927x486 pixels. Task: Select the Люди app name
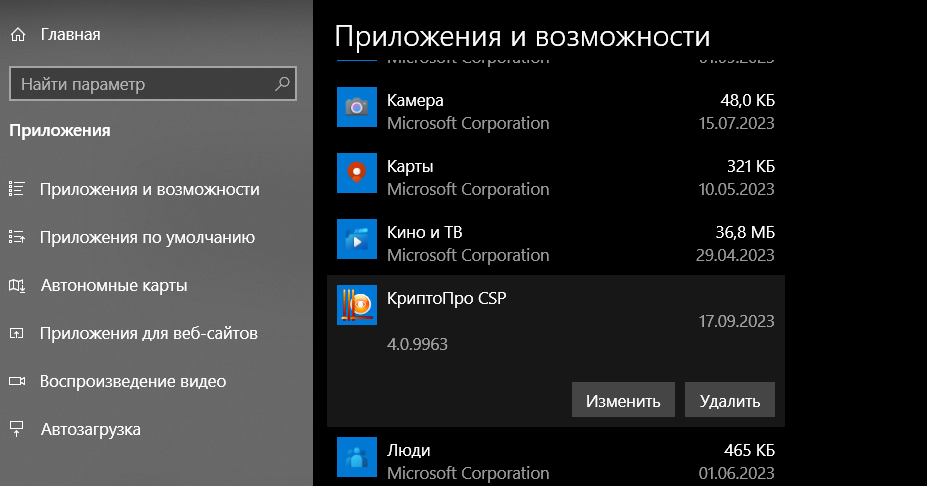point(409,451)
